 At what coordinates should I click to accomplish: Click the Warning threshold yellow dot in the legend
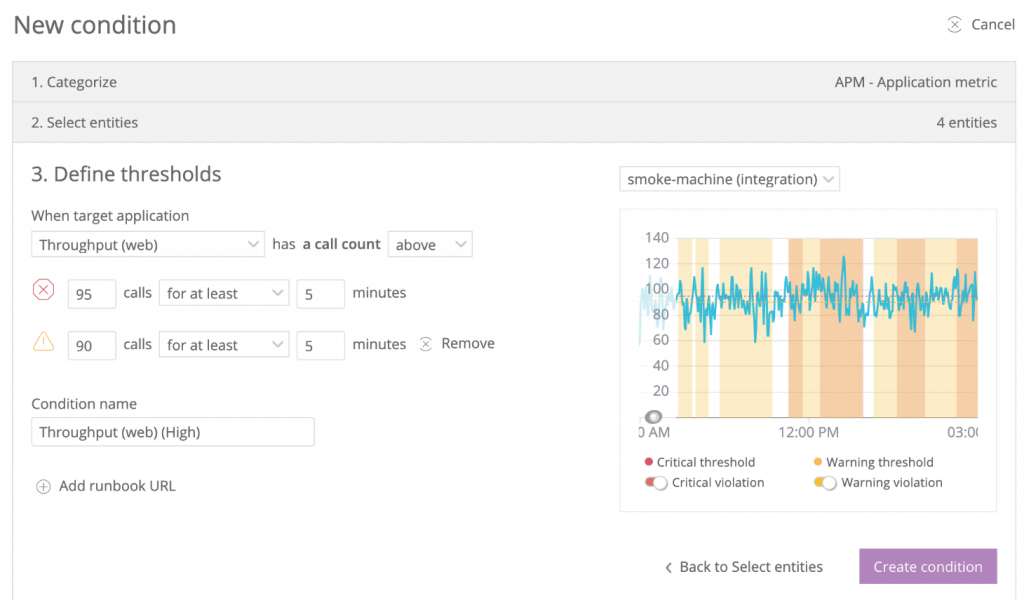click(x=820, y=462)
